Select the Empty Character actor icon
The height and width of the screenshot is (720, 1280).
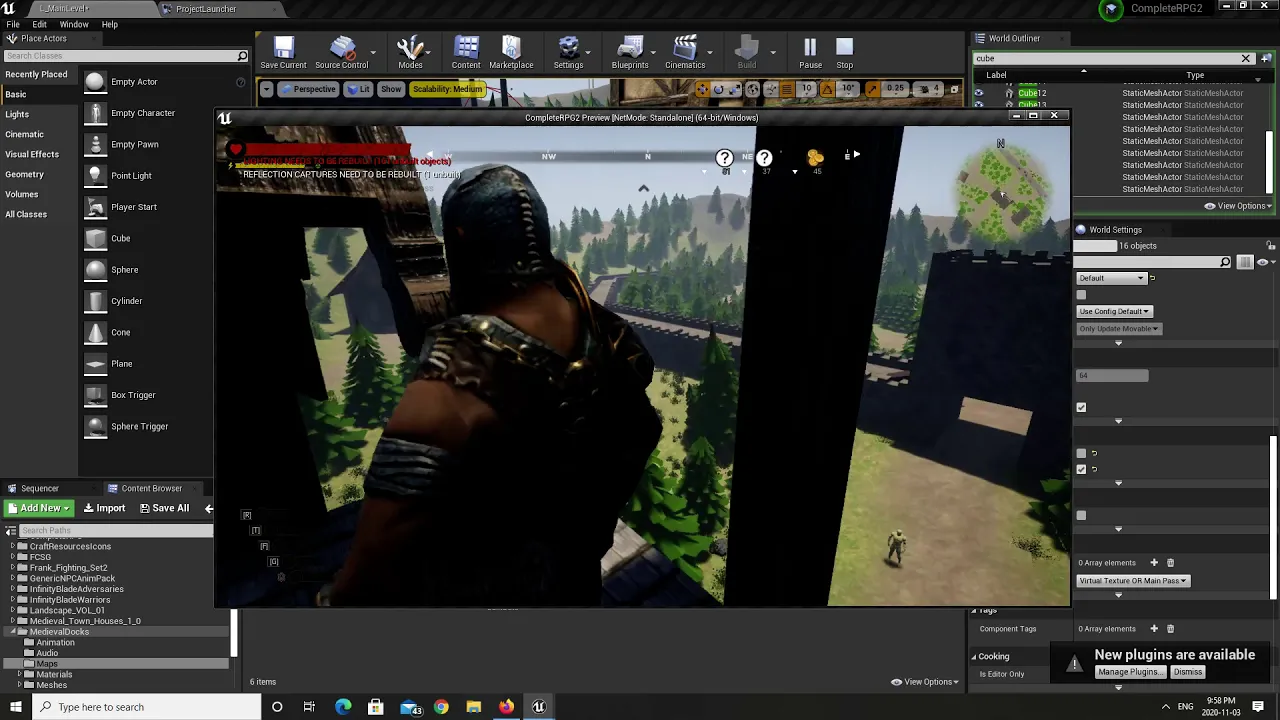click(95, 113)
